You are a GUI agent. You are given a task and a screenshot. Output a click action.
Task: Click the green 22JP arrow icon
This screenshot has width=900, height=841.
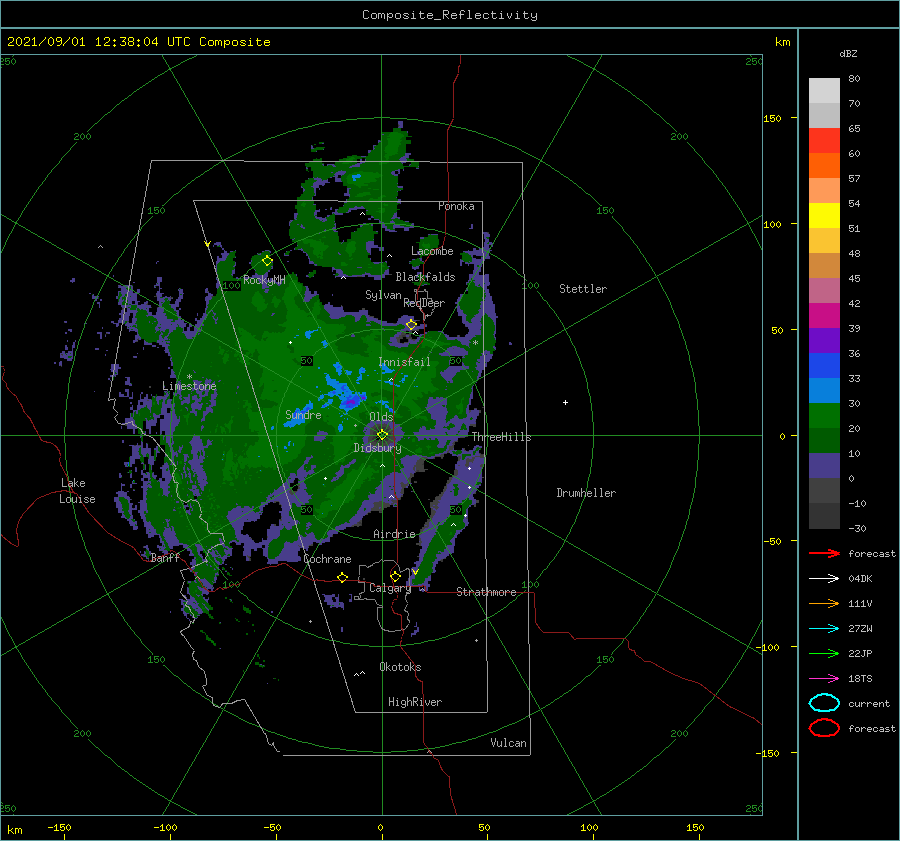point(824,653)
